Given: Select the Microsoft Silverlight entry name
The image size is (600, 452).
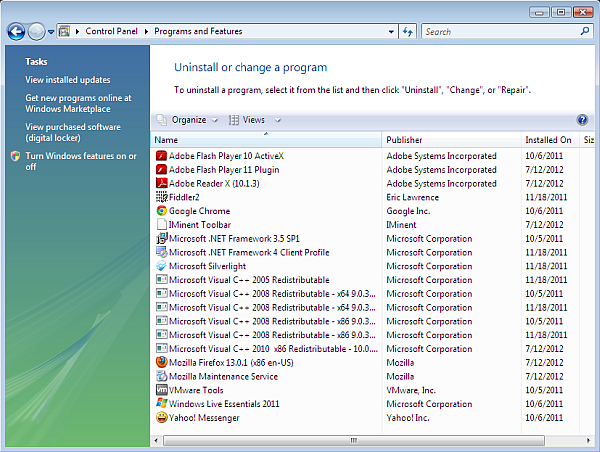Looking at the screenshot, I should tap(207, 266).
